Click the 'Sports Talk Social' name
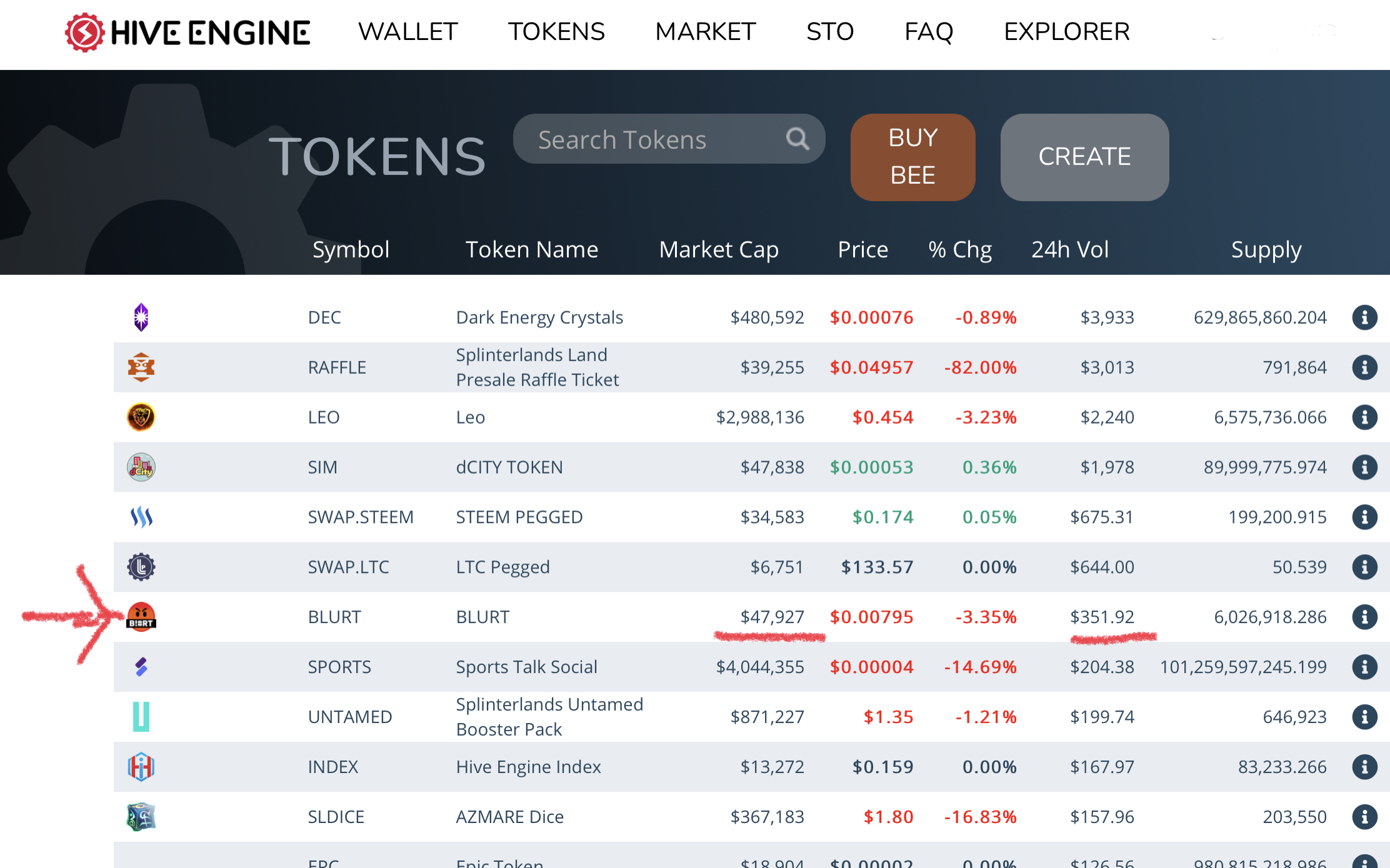1390x868 pixels. pyautogui.click(x=526, y=667)
